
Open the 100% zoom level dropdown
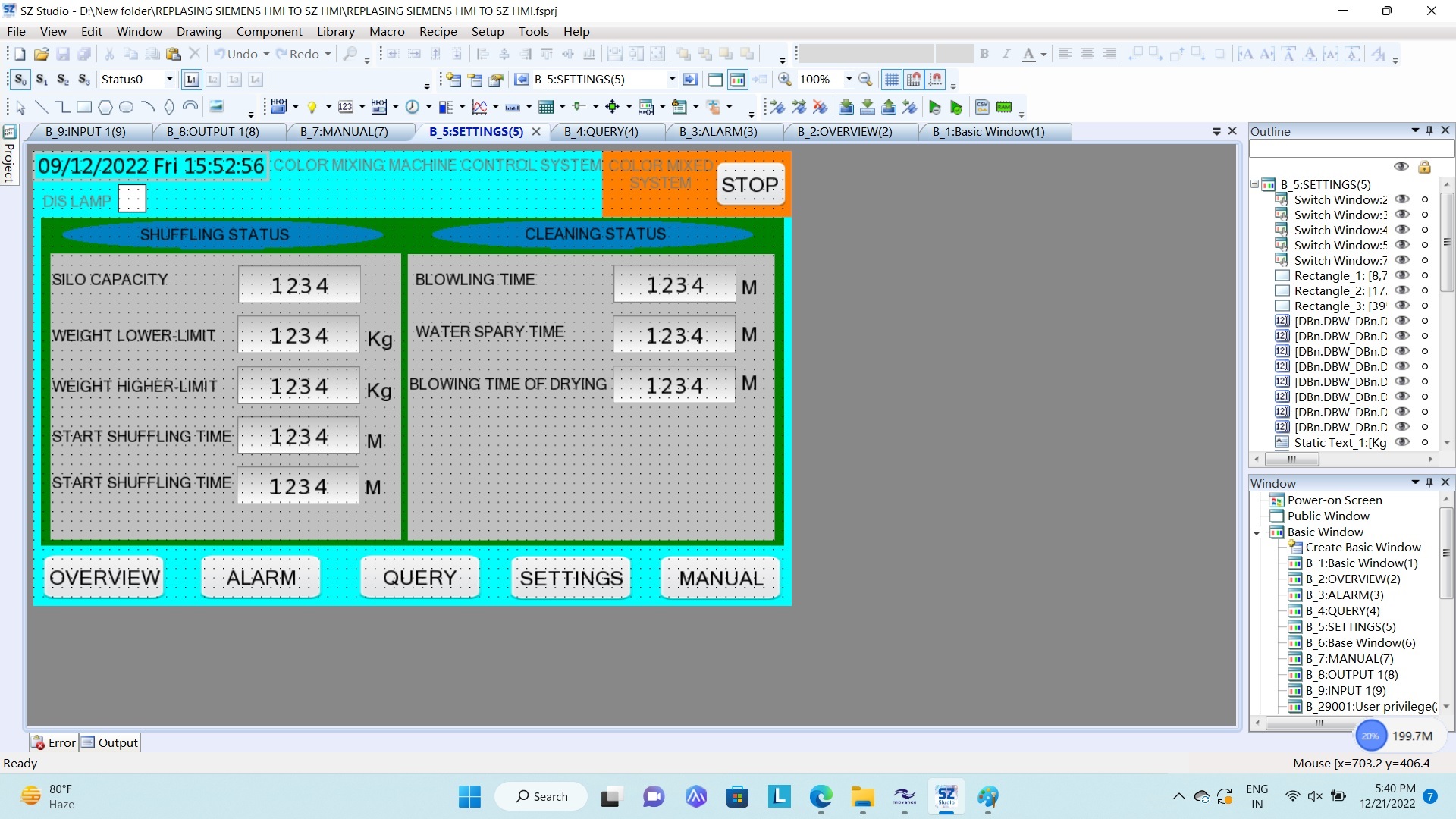point(849,79)
